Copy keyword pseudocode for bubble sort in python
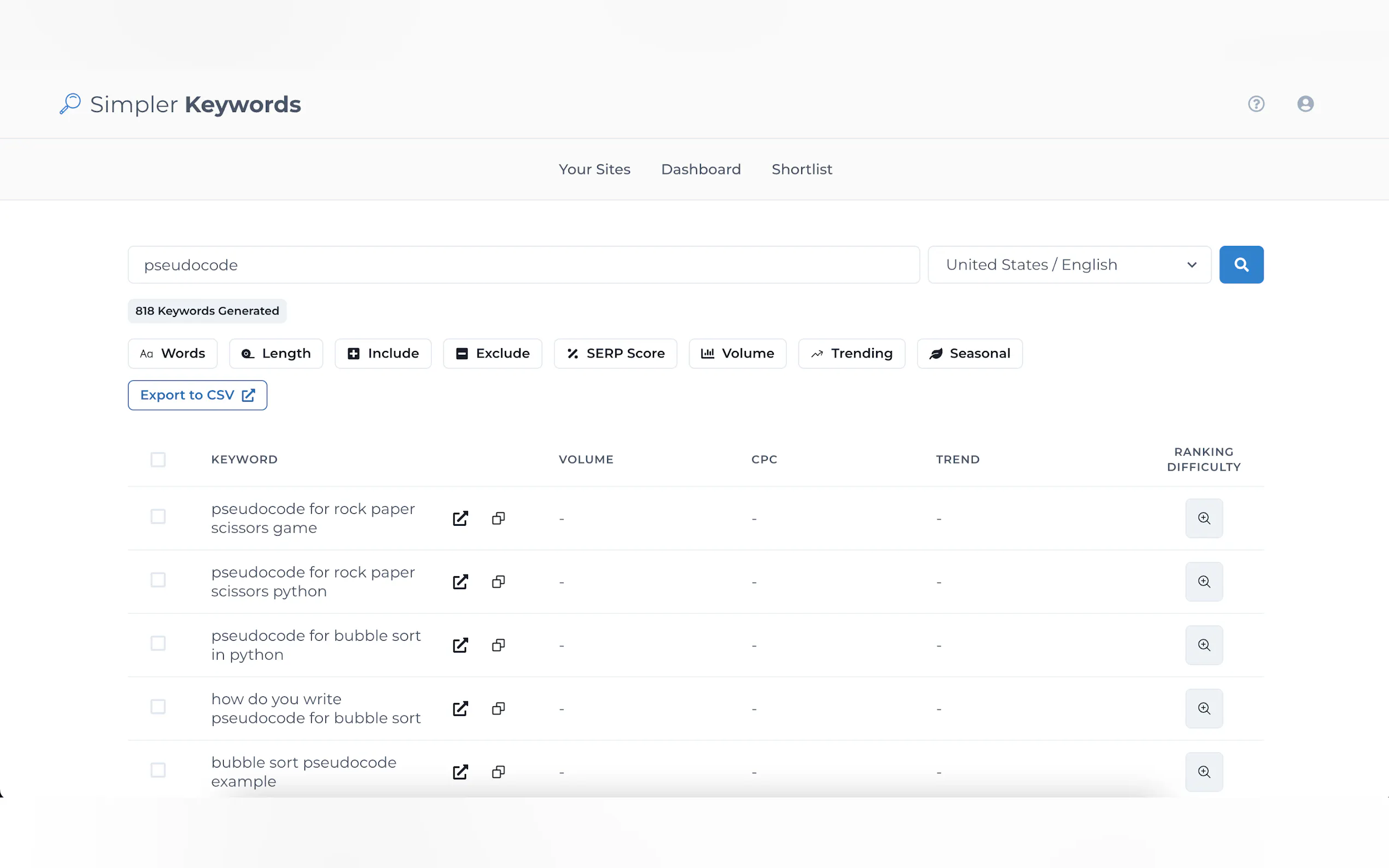 498,645
